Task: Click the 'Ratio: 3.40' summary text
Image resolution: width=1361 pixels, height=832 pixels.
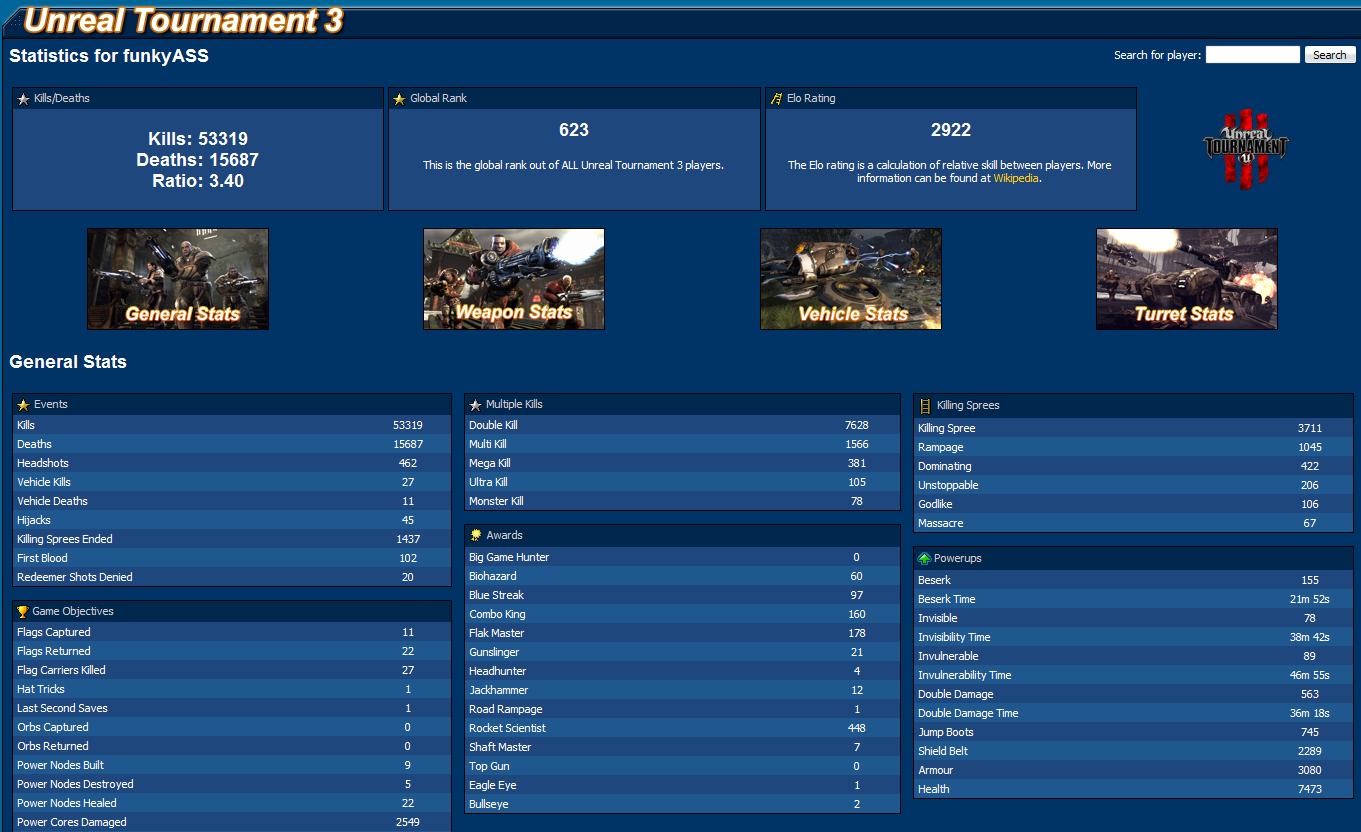Action: click(198, 181)
